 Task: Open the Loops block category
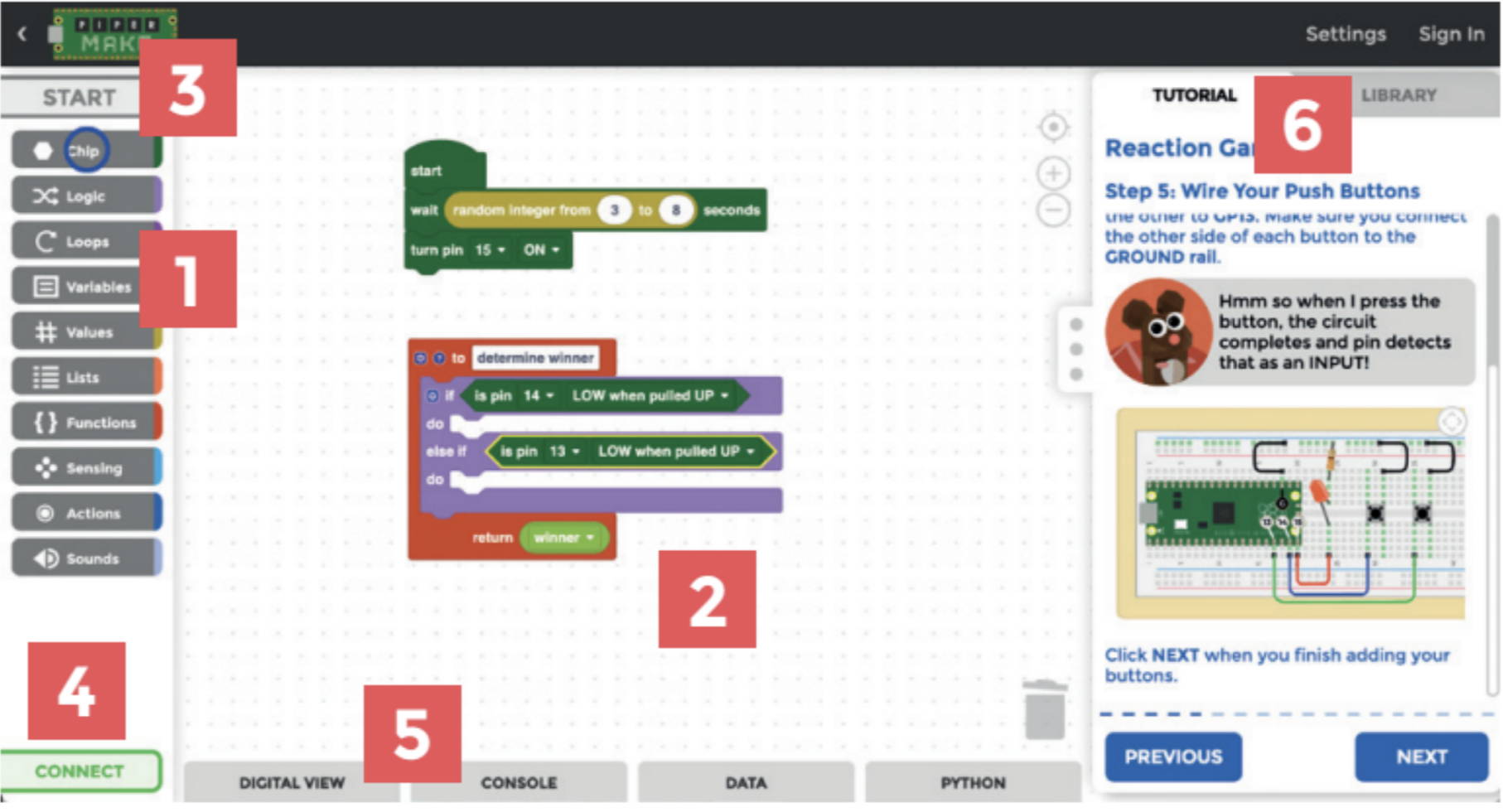(86, 242)
